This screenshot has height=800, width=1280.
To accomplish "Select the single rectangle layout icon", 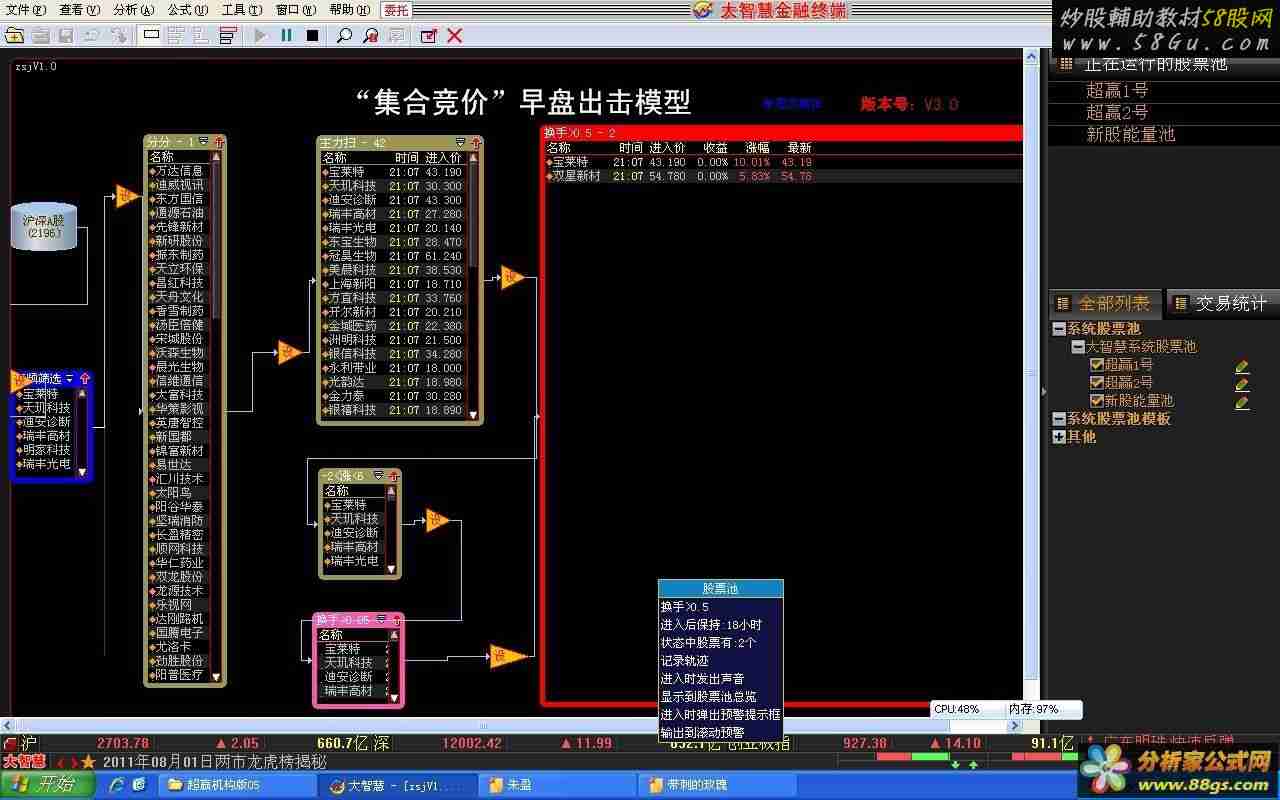I will tap(151, 36).
